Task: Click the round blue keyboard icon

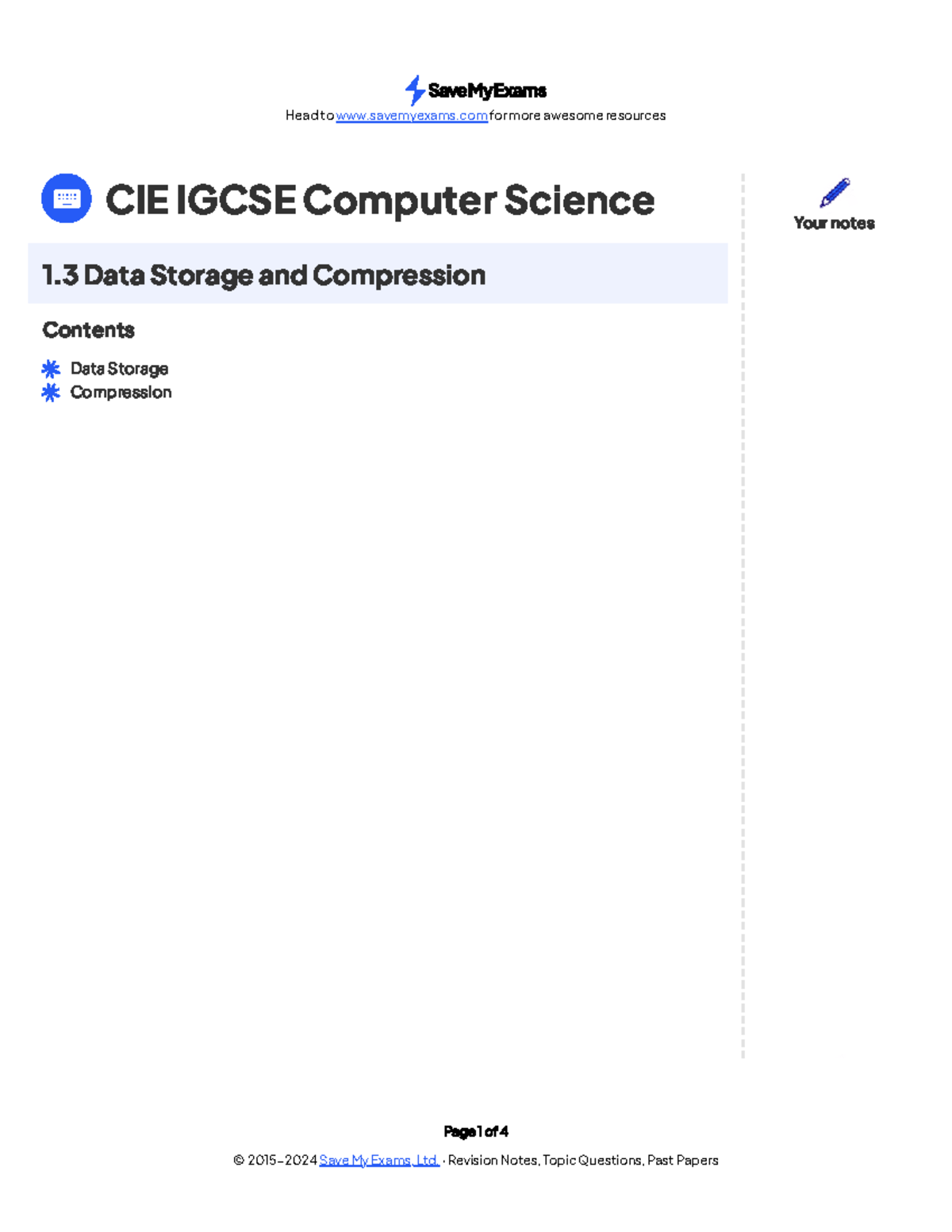Action: point(67,198)
